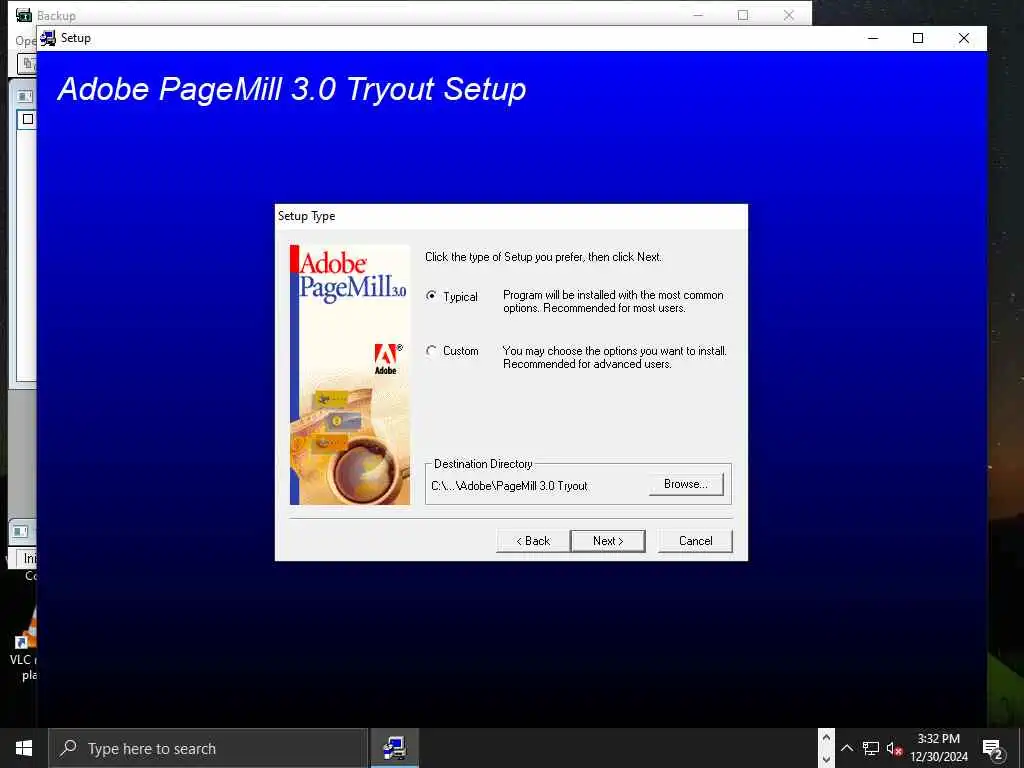Viewport: 1024px width, 768px height.
Task: Toggle the checkbox in the Backup window
Action: tap(27, 119)
